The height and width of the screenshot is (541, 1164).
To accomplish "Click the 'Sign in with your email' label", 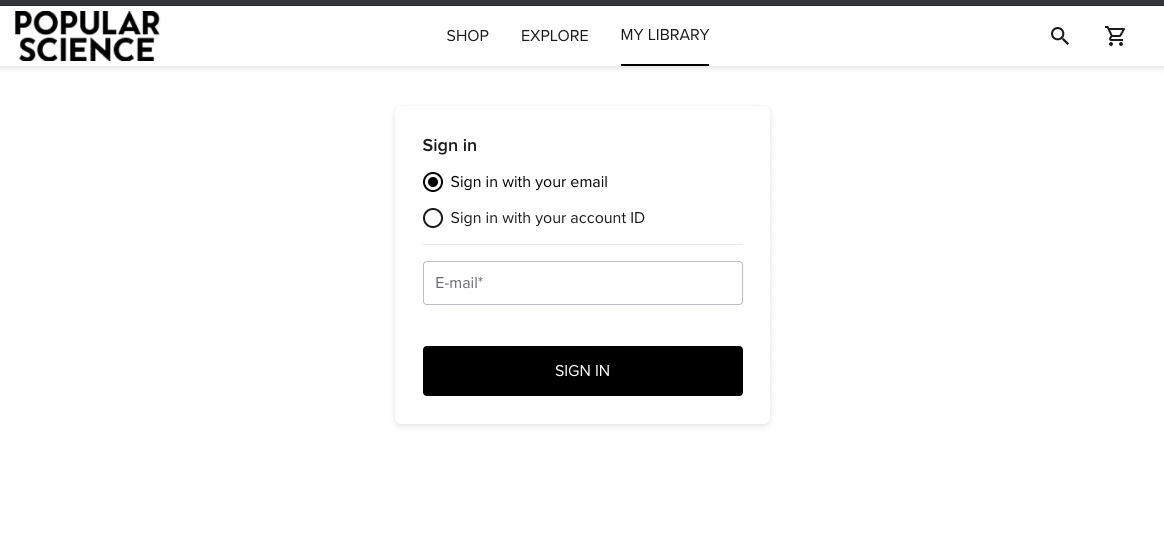I will (529, 182).
